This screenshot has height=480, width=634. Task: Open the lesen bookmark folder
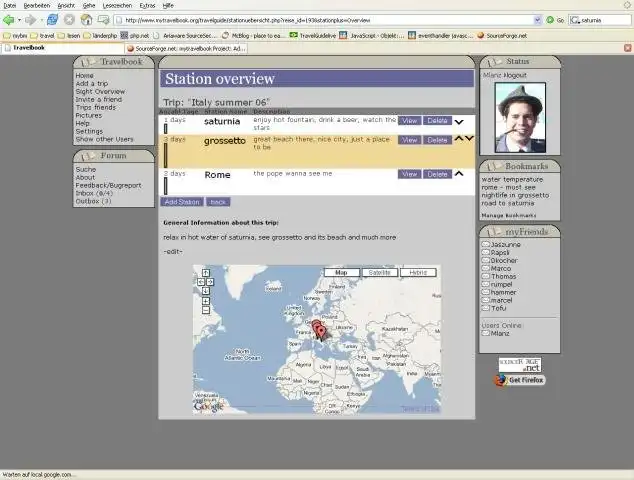[69, 36]
